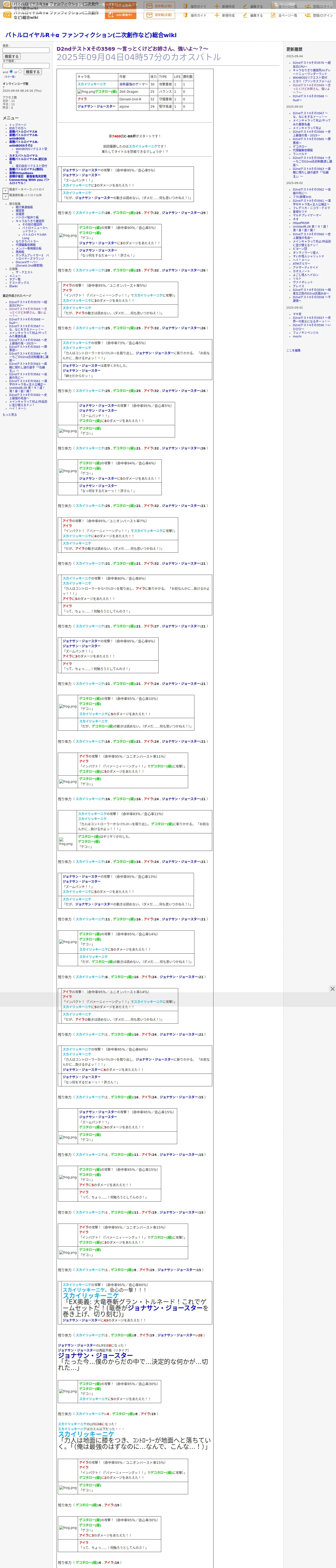Open 初めての方へ in the menu
Viewport: 336px width, 1568px height.
tap(18, 128)
